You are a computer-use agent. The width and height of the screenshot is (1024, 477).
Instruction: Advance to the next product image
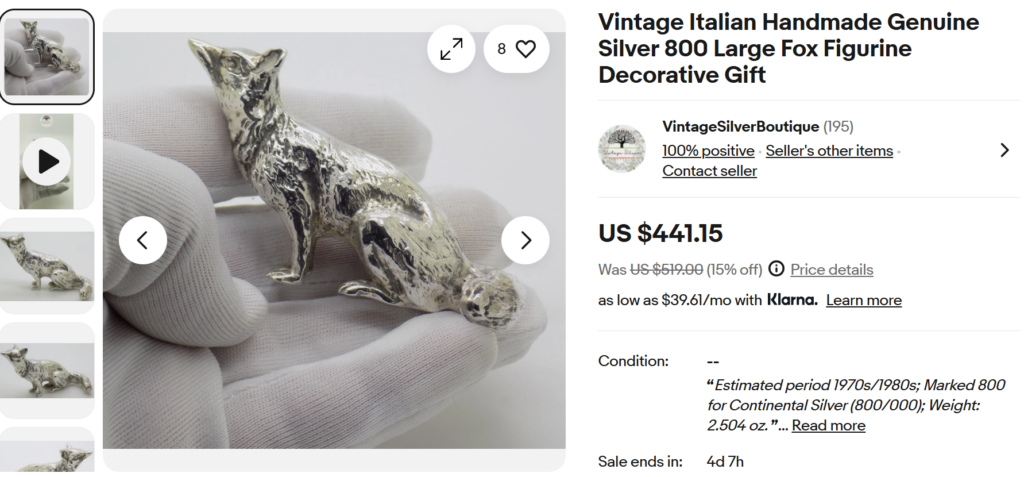point(525,240)
